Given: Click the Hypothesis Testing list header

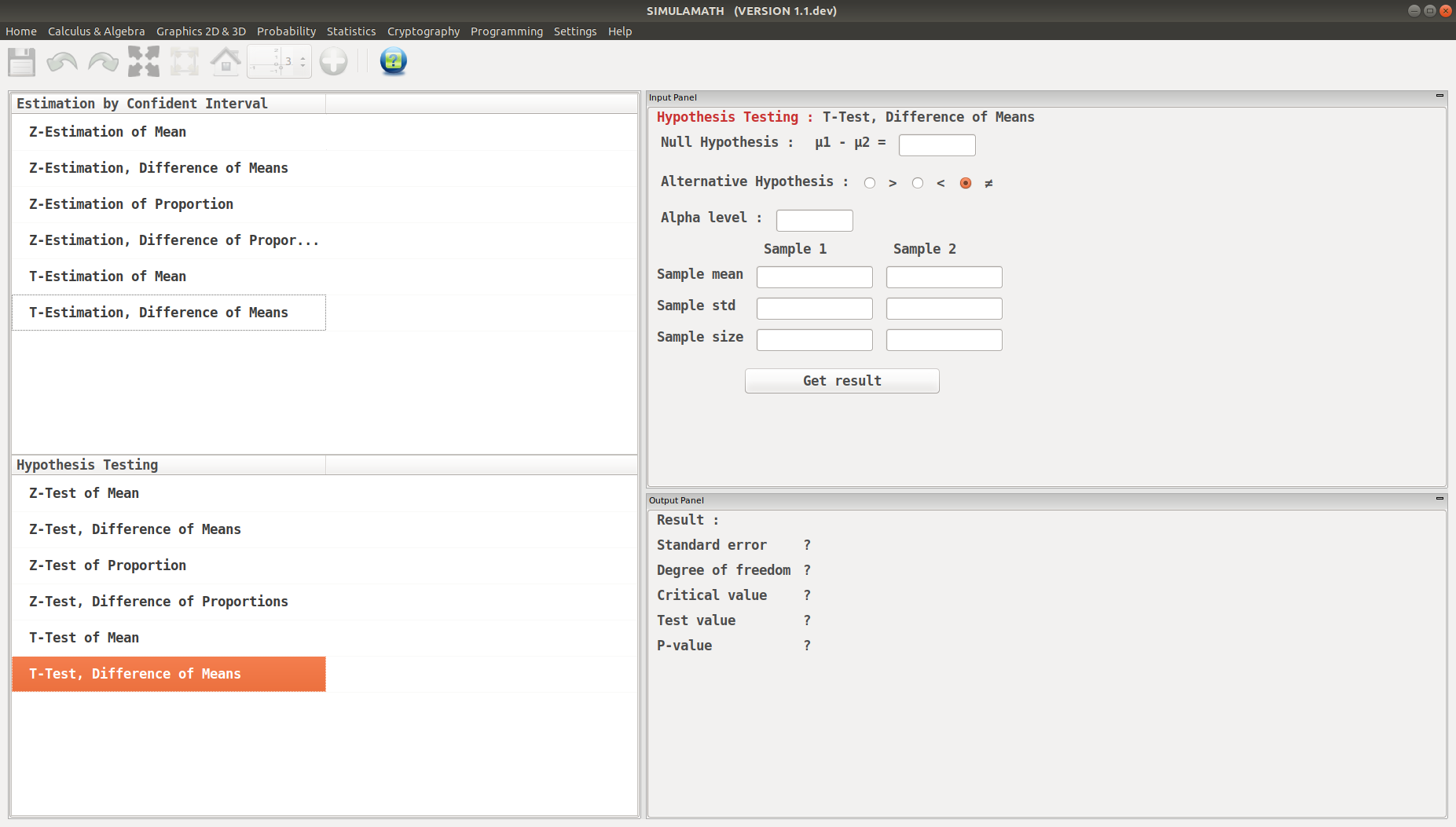Looking at the screenshot, I should [169, 465].
